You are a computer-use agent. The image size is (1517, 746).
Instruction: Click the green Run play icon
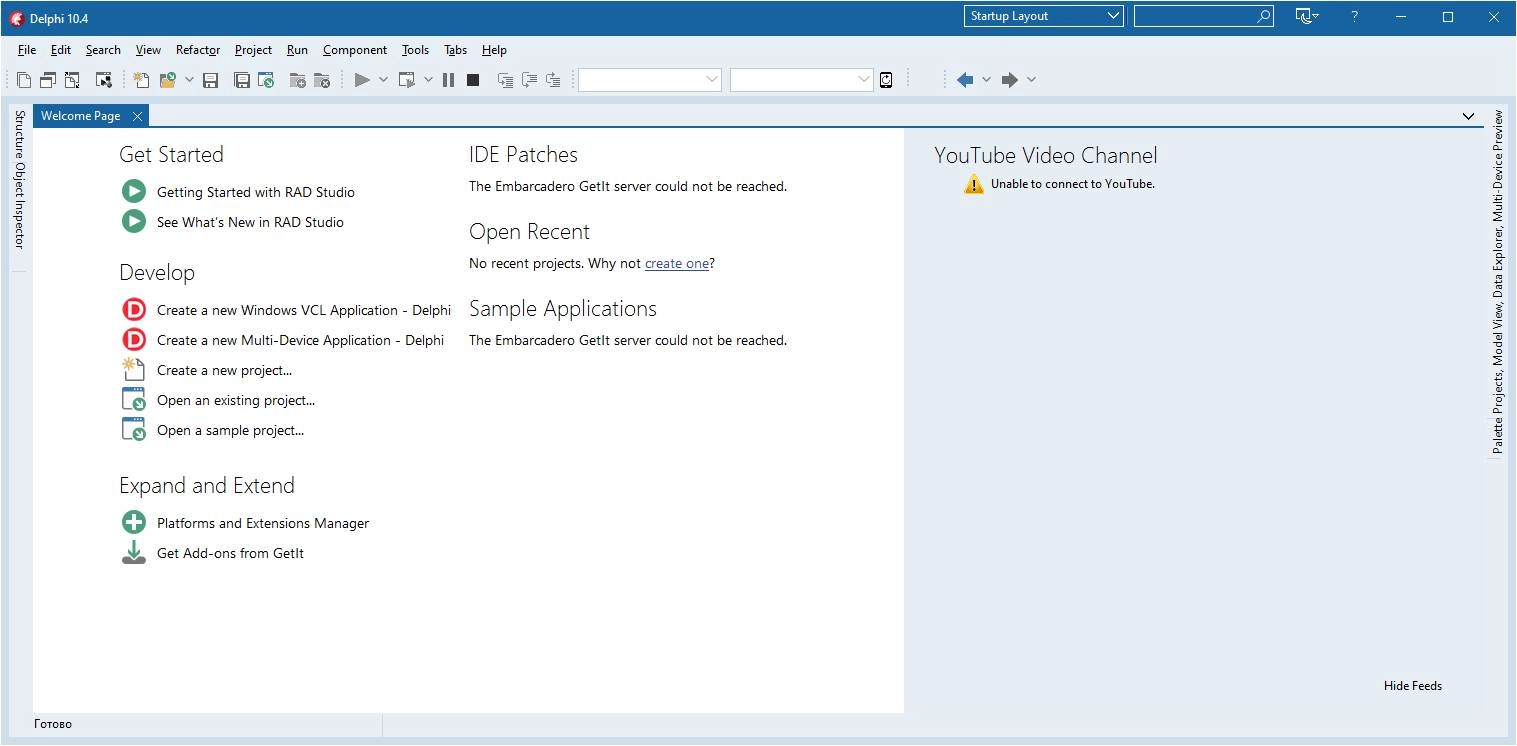point(362,80)
